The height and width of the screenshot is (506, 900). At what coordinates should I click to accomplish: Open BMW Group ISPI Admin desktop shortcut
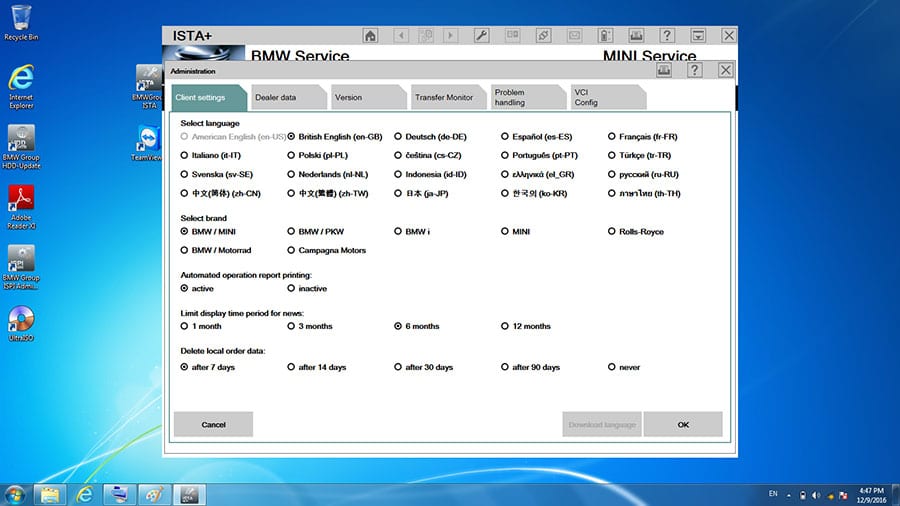(21, 267)
